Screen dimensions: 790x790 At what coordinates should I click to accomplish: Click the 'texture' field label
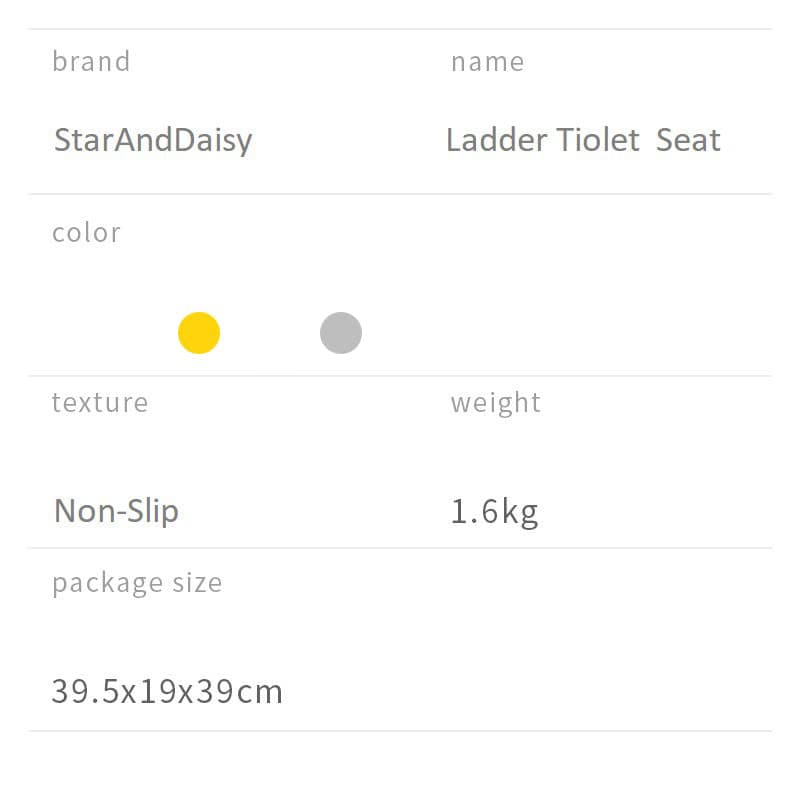tap(100, 403)
